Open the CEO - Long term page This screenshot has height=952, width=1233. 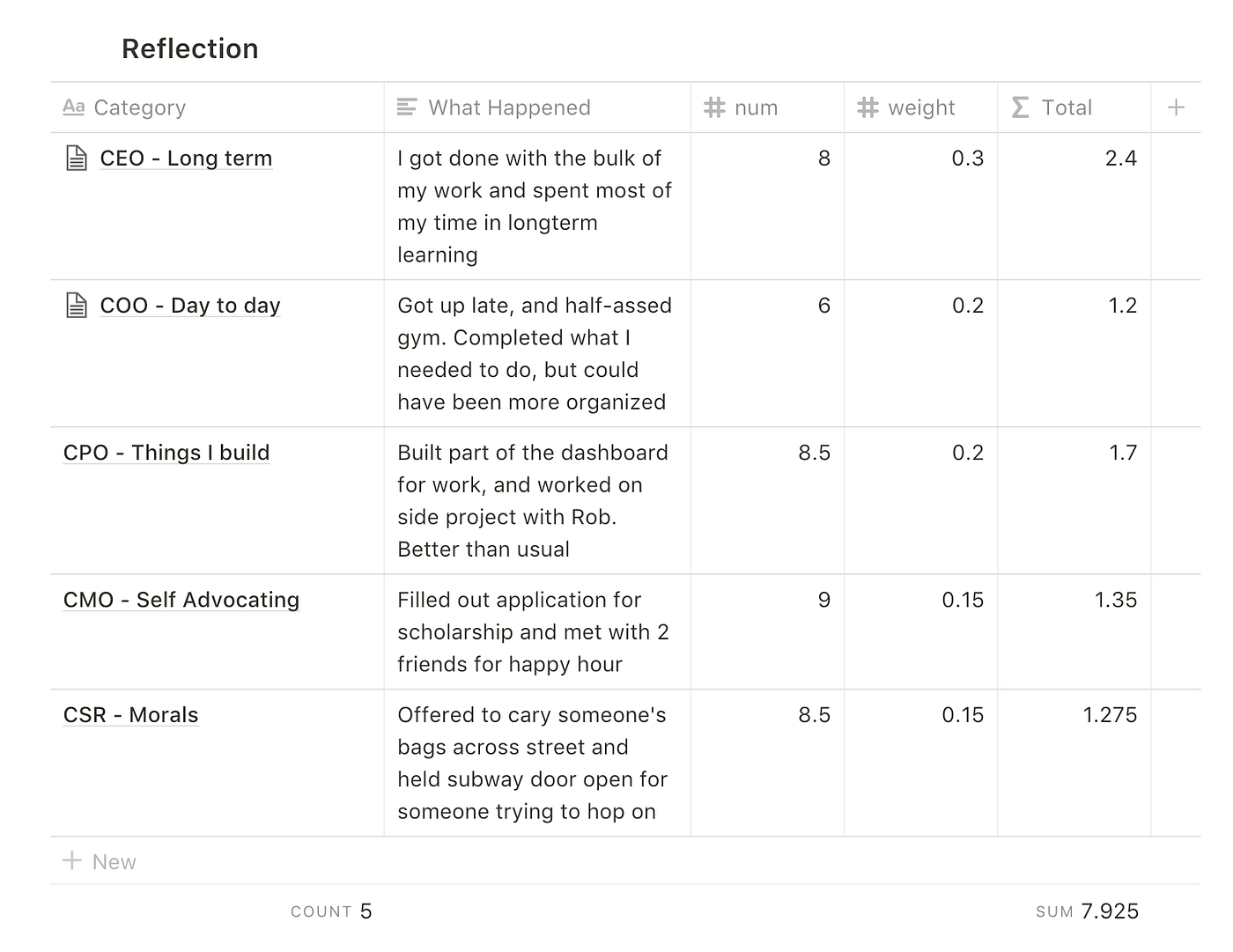click(185, 158)
